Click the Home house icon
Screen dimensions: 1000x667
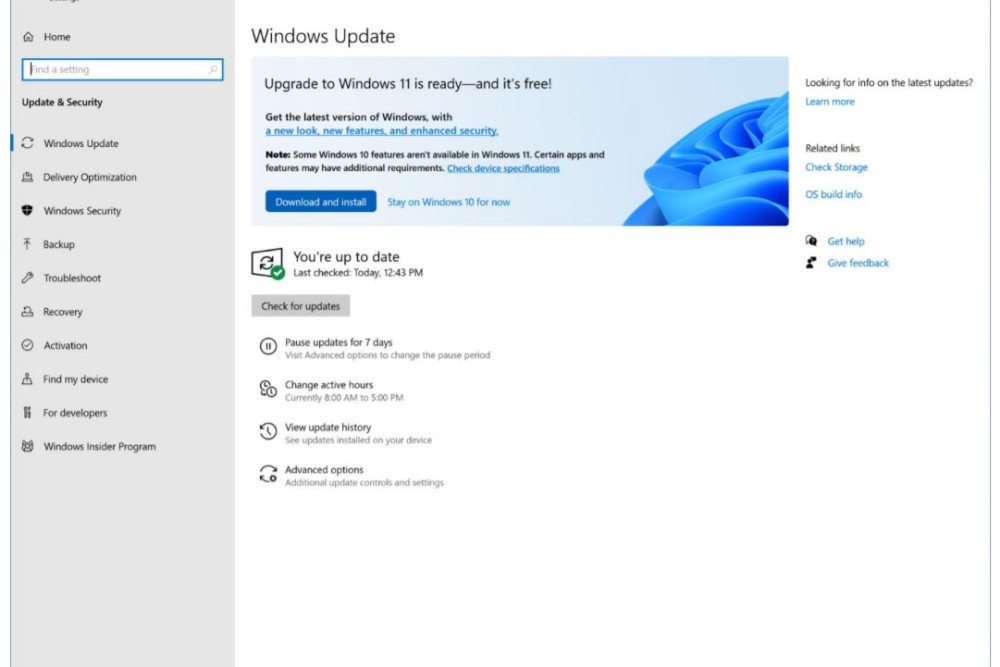tap(28, 37)
